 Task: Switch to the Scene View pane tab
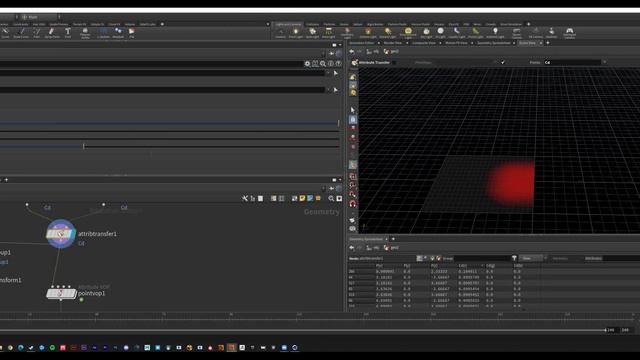(x=527, y=43)
